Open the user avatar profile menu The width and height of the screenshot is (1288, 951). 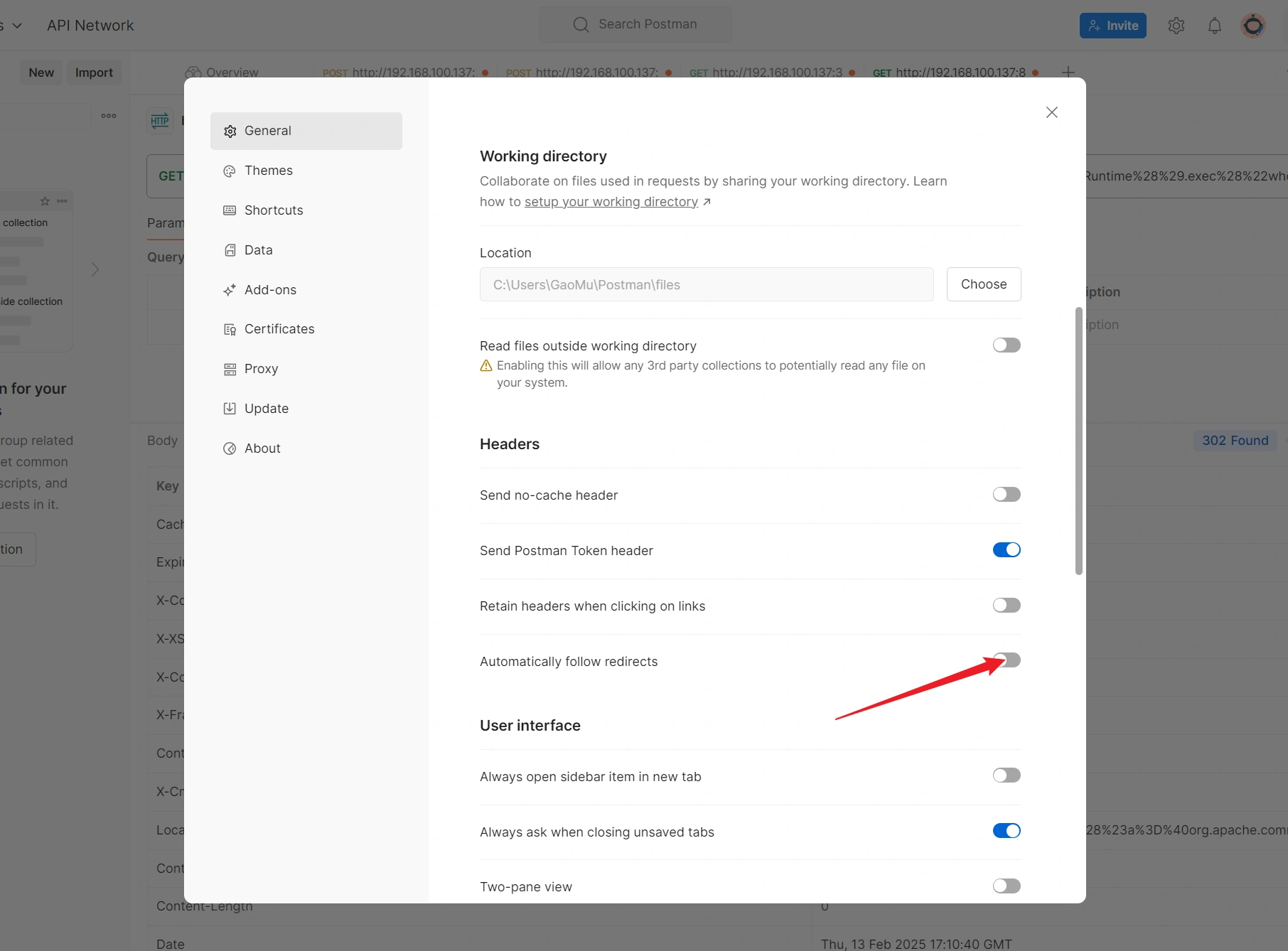click(x=1252, y=26)
